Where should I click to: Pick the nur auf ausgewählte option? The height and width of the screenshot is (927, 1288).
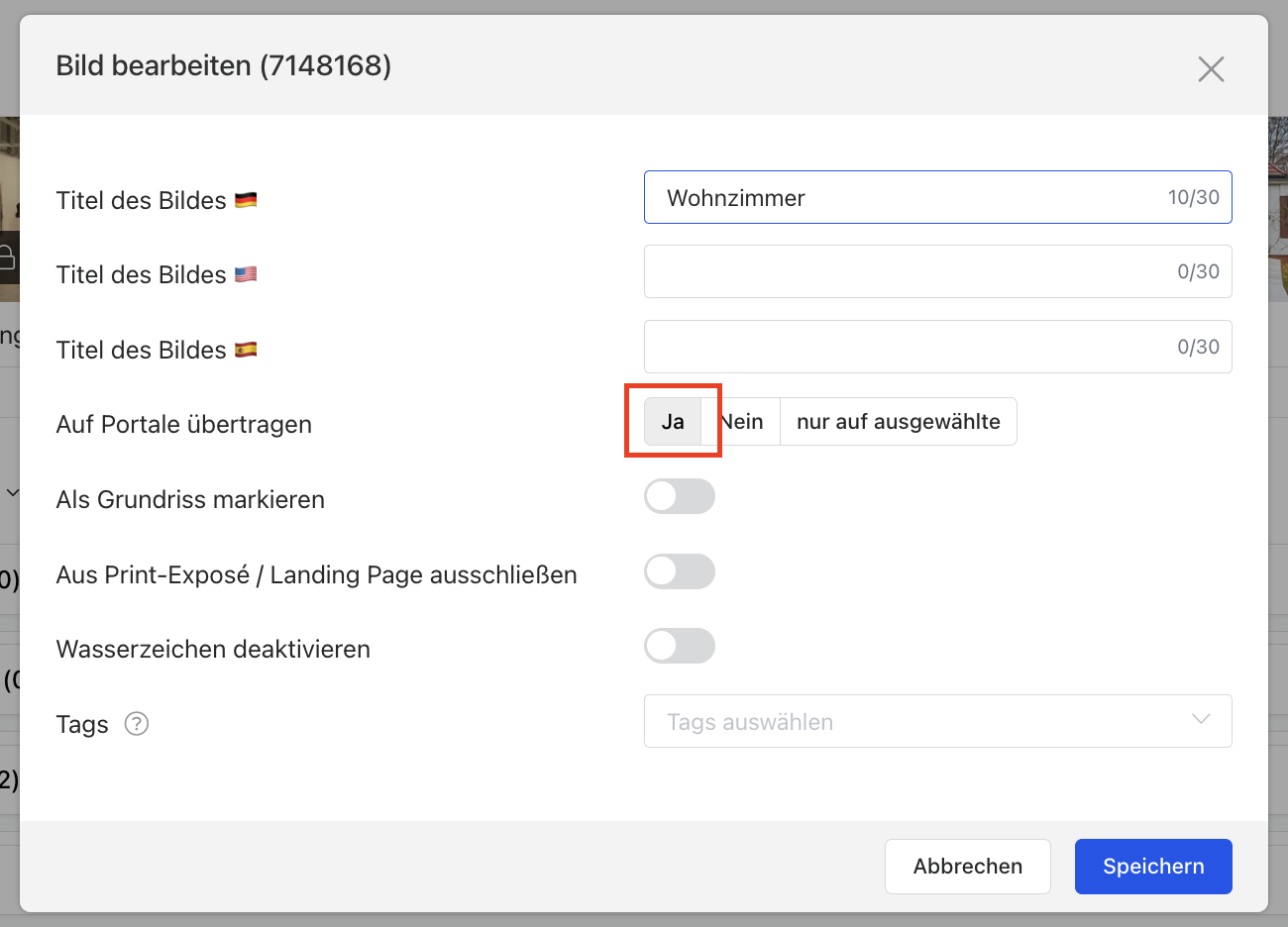[898, 422]
